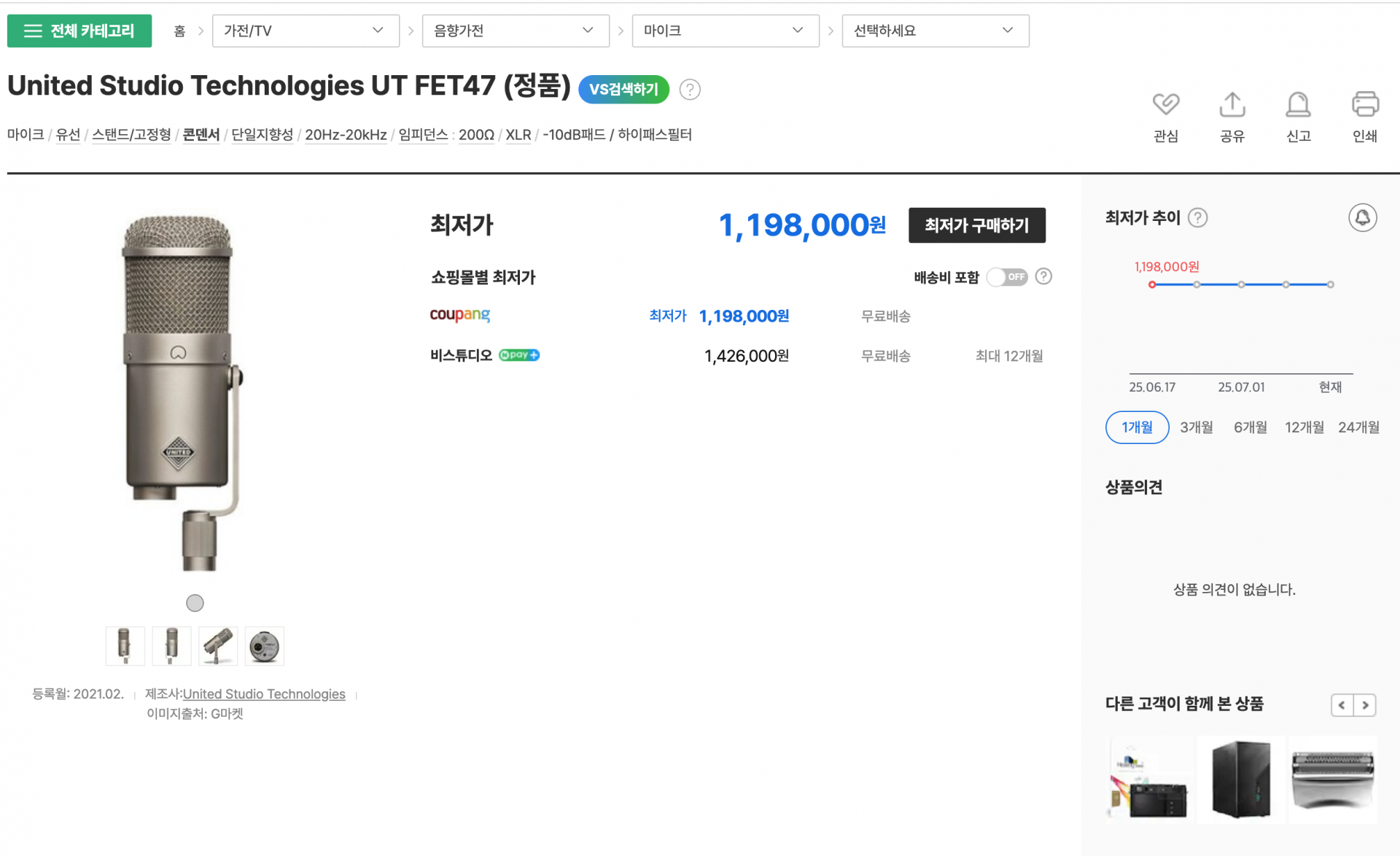Expand the 선택하세요 dropdown
Image resolution: width=1400 pixels, height=856 pixels.
[936, 31]
